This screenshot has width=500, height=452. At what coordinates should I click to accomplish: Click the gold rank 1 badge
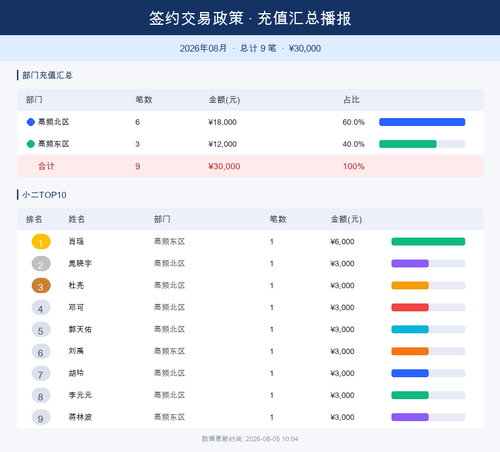click(41, 242)
